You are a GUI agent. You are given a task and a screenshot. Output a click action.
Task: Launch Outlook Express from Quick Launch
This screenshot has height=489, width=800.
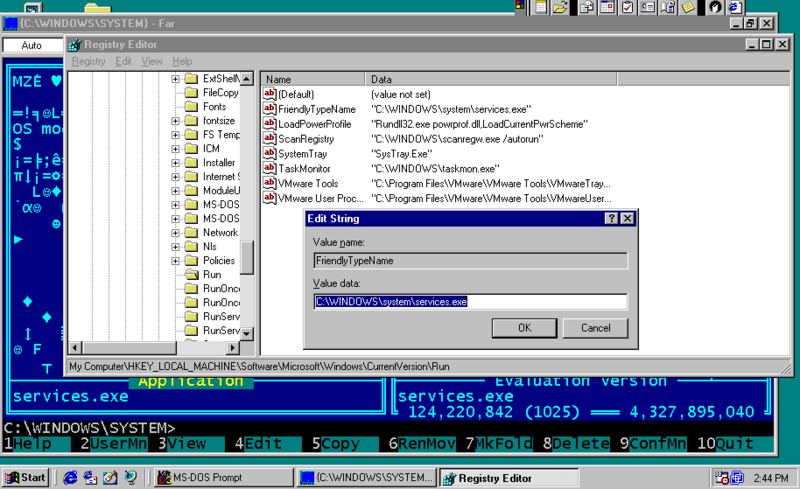pyautogui.click(x=90, y=478)
